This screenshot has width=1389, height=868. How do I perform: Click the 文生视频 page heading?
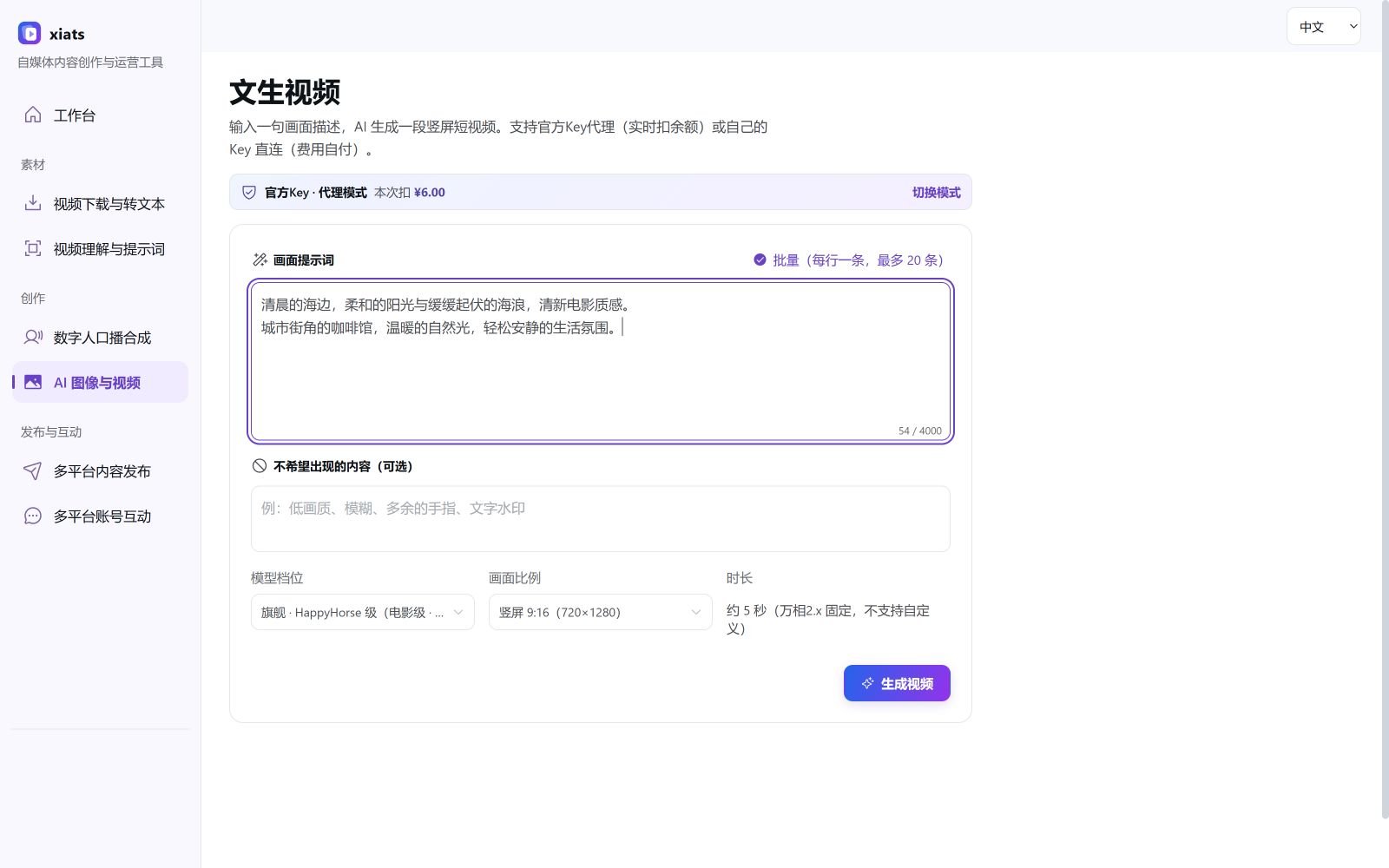click(x=285, y=92)
